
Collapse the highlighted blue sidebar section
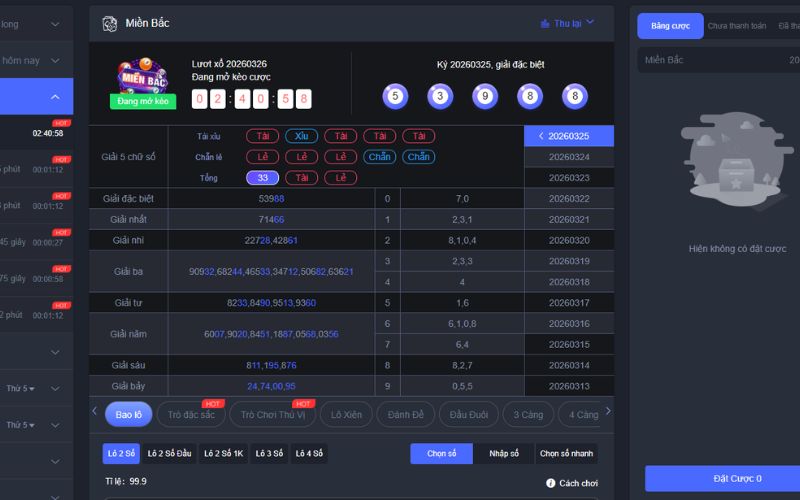[x=55, y=97]
